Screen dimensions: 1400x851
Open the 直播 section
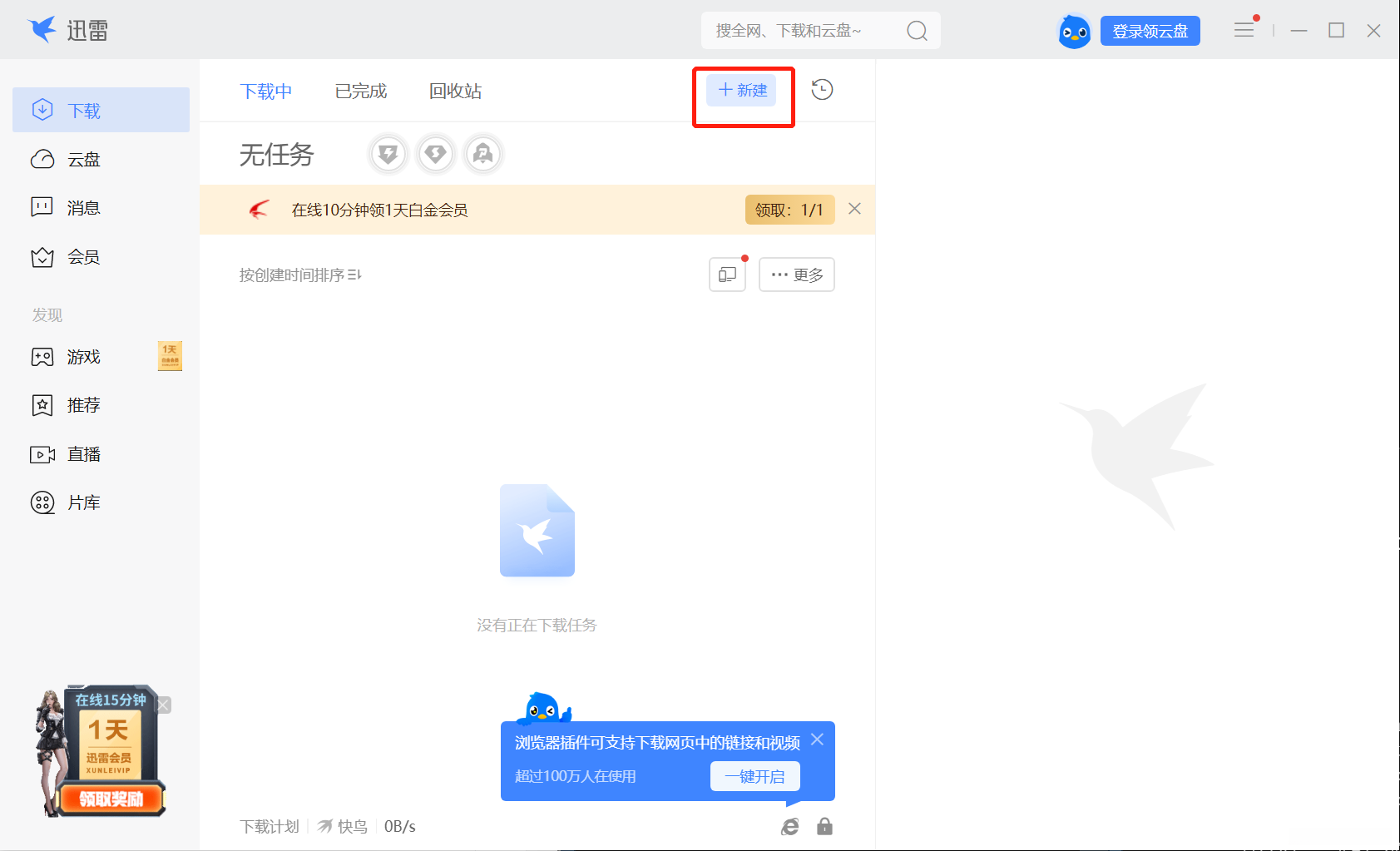[x=83, y=453]
